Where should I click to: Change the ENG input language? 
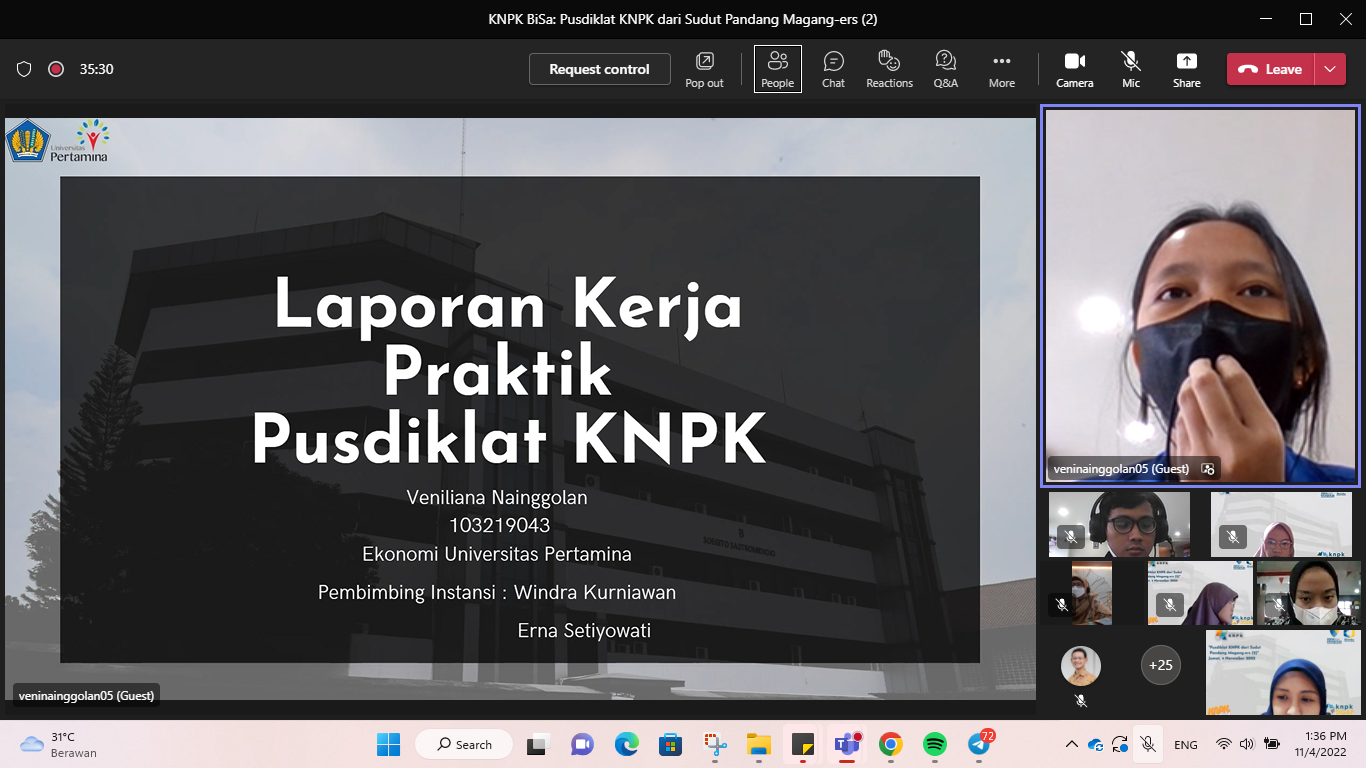tap(1186, 744)
